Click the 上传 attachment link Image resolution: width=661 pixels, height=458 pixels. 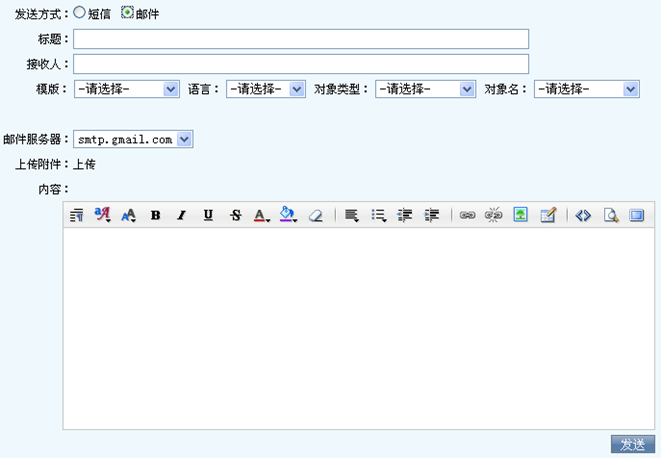click(x=84, y=164)
